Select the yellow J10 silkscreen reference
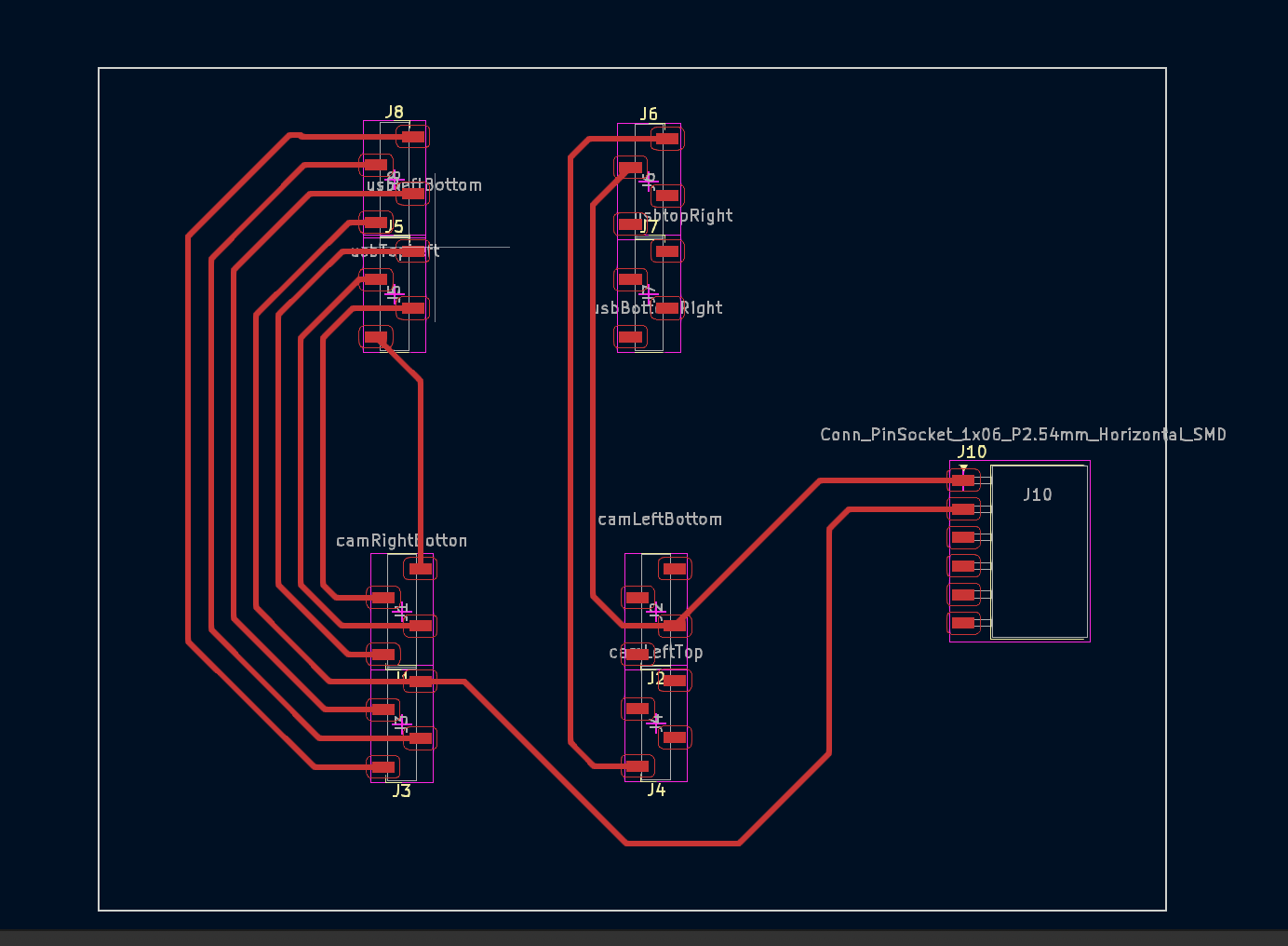This screenshot has width=1288, height=946. tap(973, 452)
